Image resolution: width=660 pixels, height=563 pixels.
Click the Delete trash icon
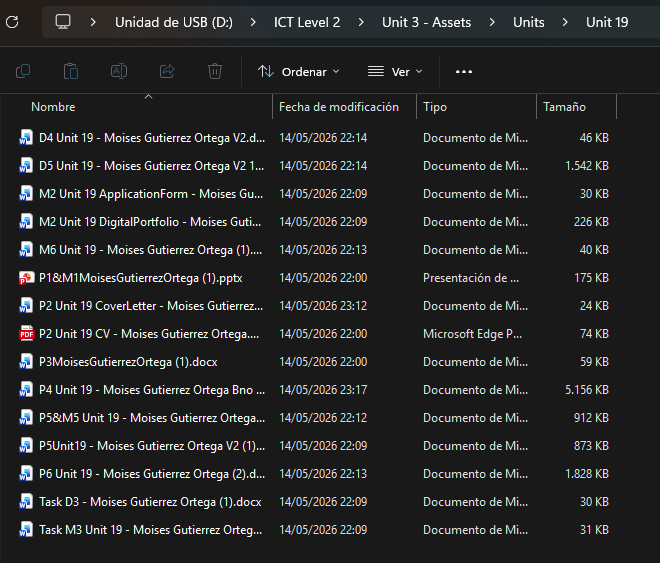pyautogui.click(x=215, y=71)
